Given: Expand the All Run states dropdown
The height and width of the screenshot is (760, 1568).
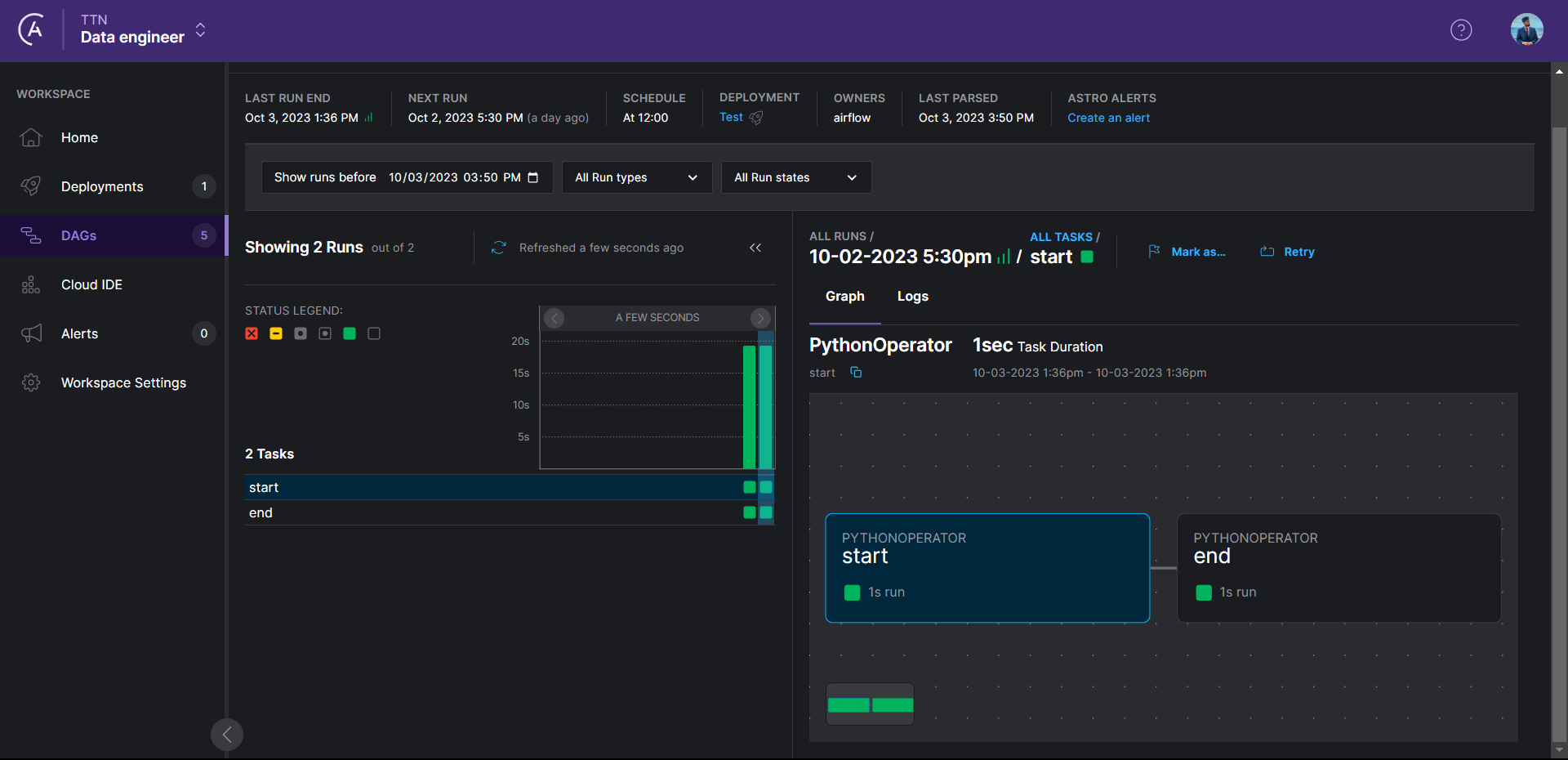Looking at the screenshot, I should click(x=796, y=177).
